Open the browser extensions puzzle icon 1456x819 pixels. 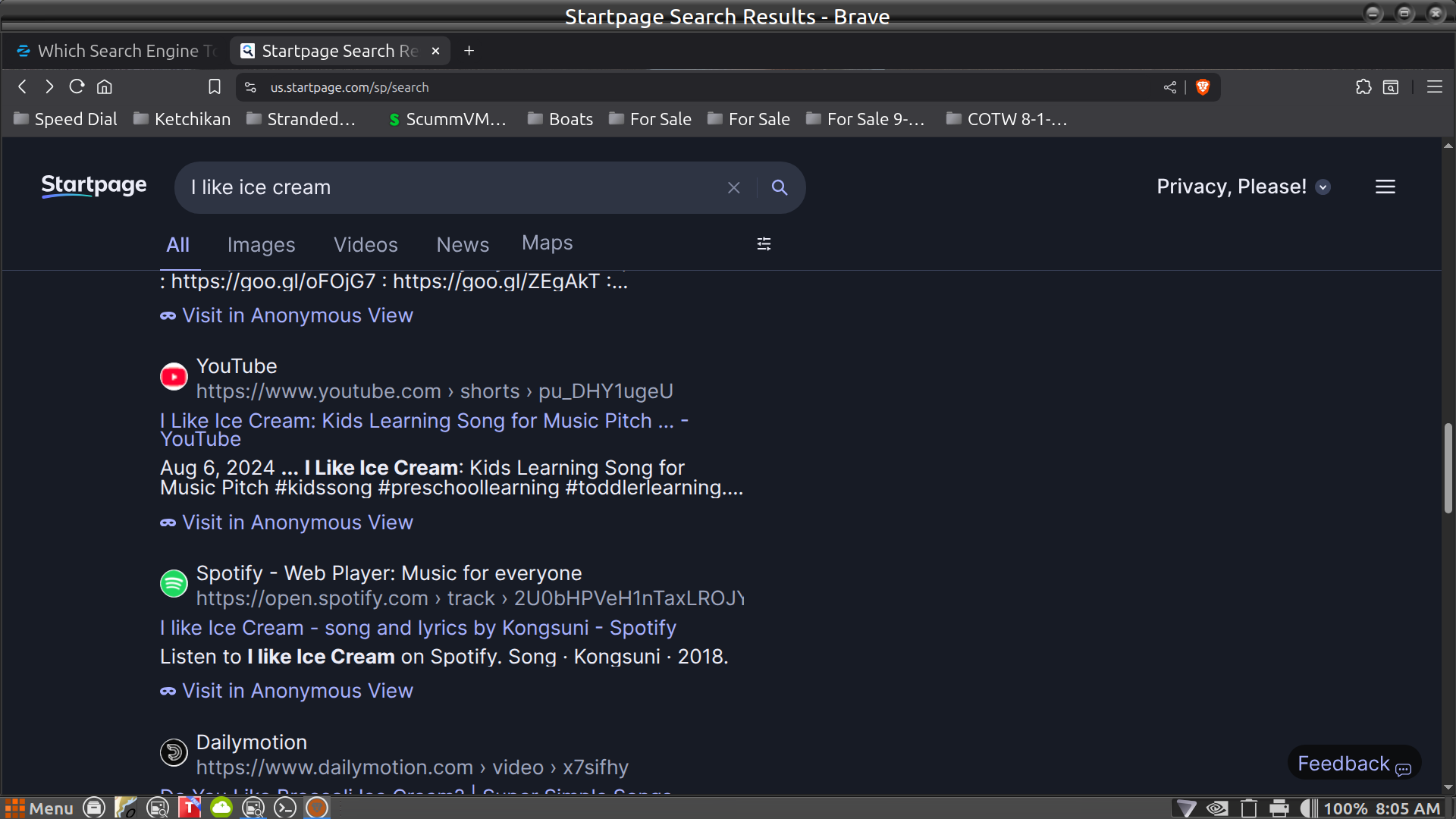[x=1363, y=87]
